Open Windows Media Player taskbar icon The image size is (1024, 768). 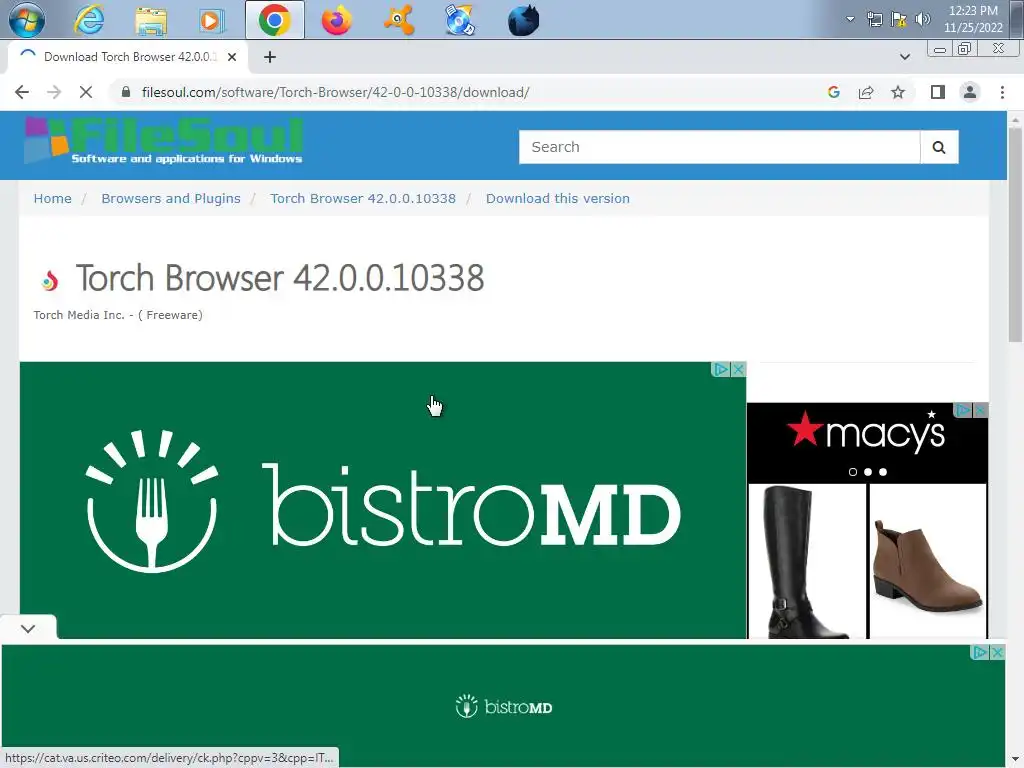coord(212,21)
